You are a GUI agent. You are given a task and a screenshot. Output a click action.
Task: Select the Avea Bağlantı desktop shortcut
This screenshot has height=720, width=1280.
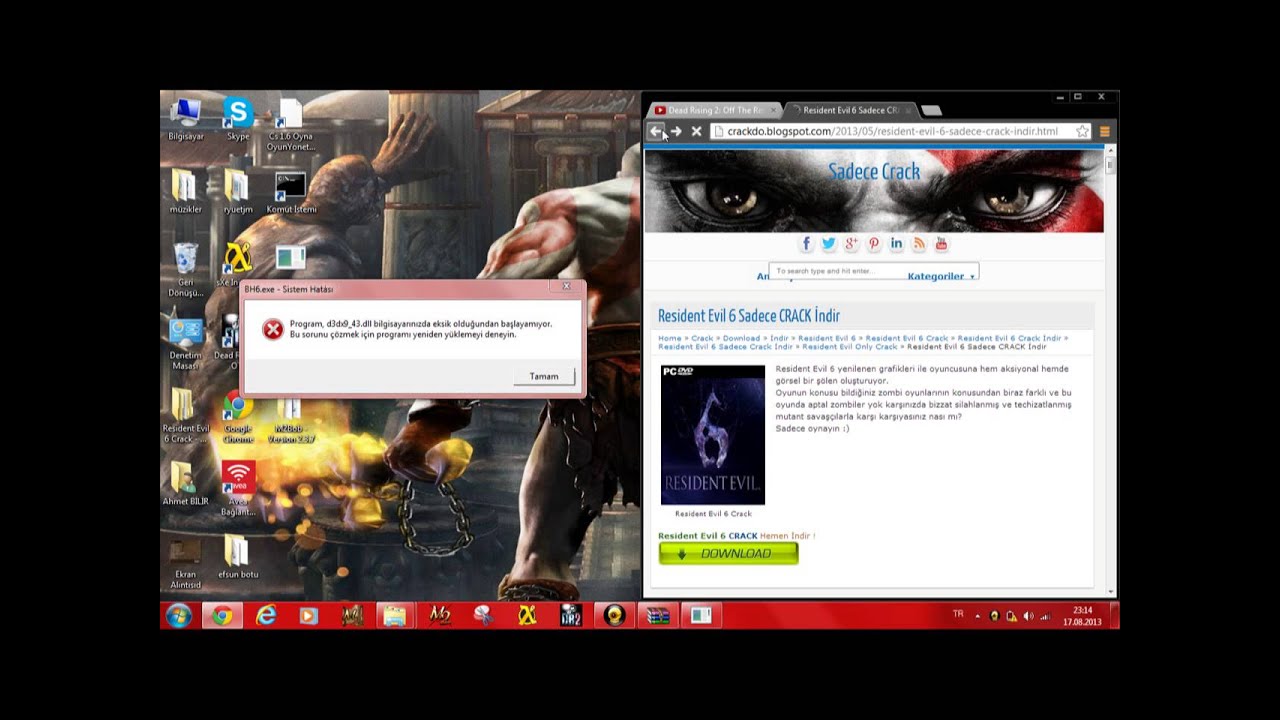pos(238,489)
